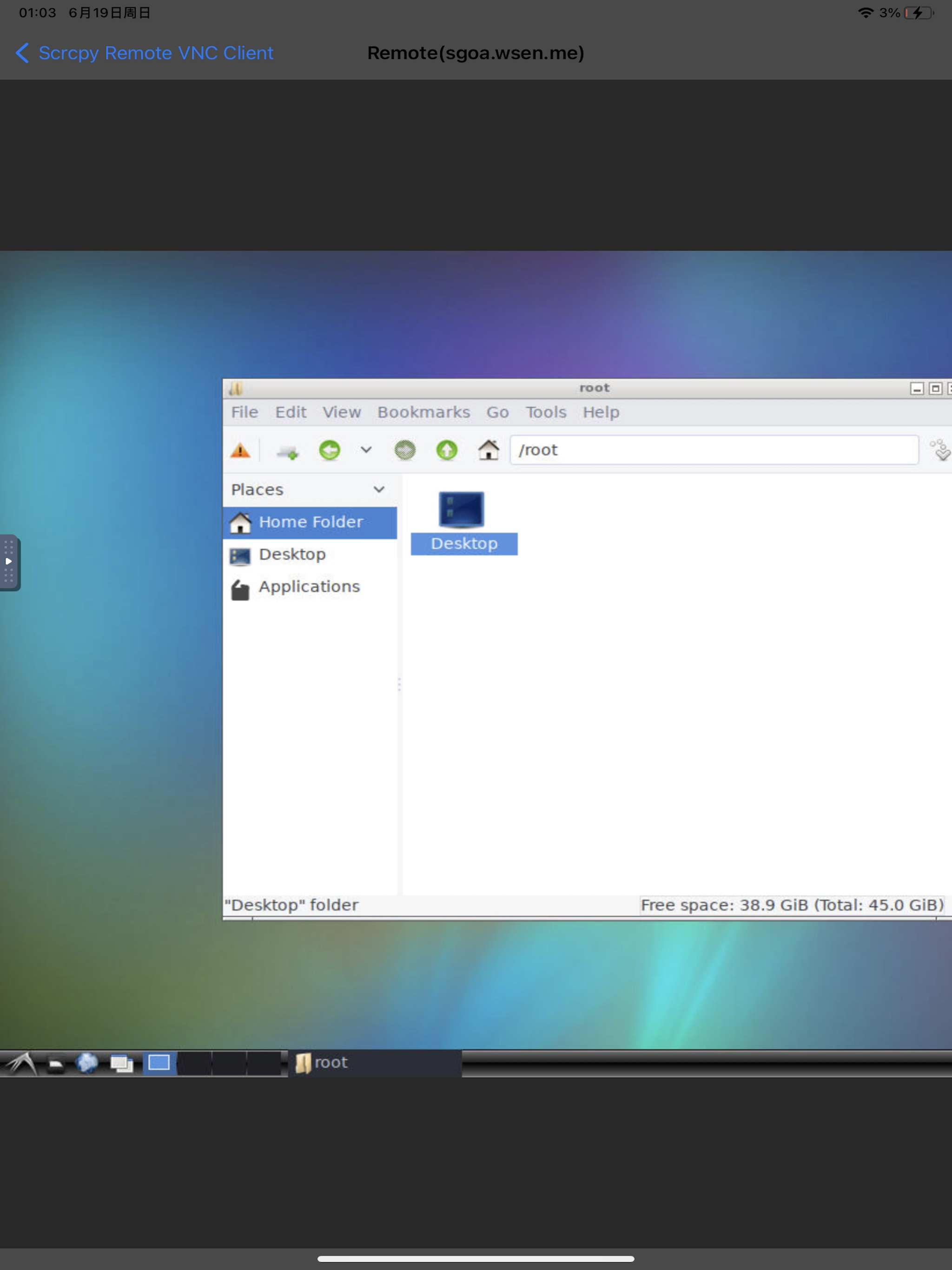Select Applications in Places sidebar
952x1270 pixels.
308,587
